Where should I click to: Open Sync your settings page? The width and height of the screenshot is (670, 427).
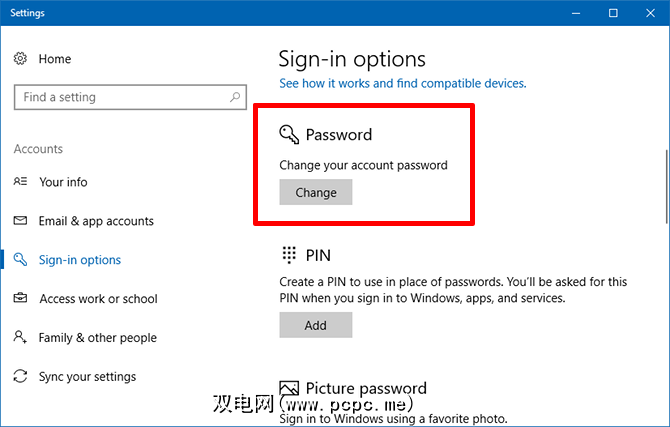coord(87,377)
